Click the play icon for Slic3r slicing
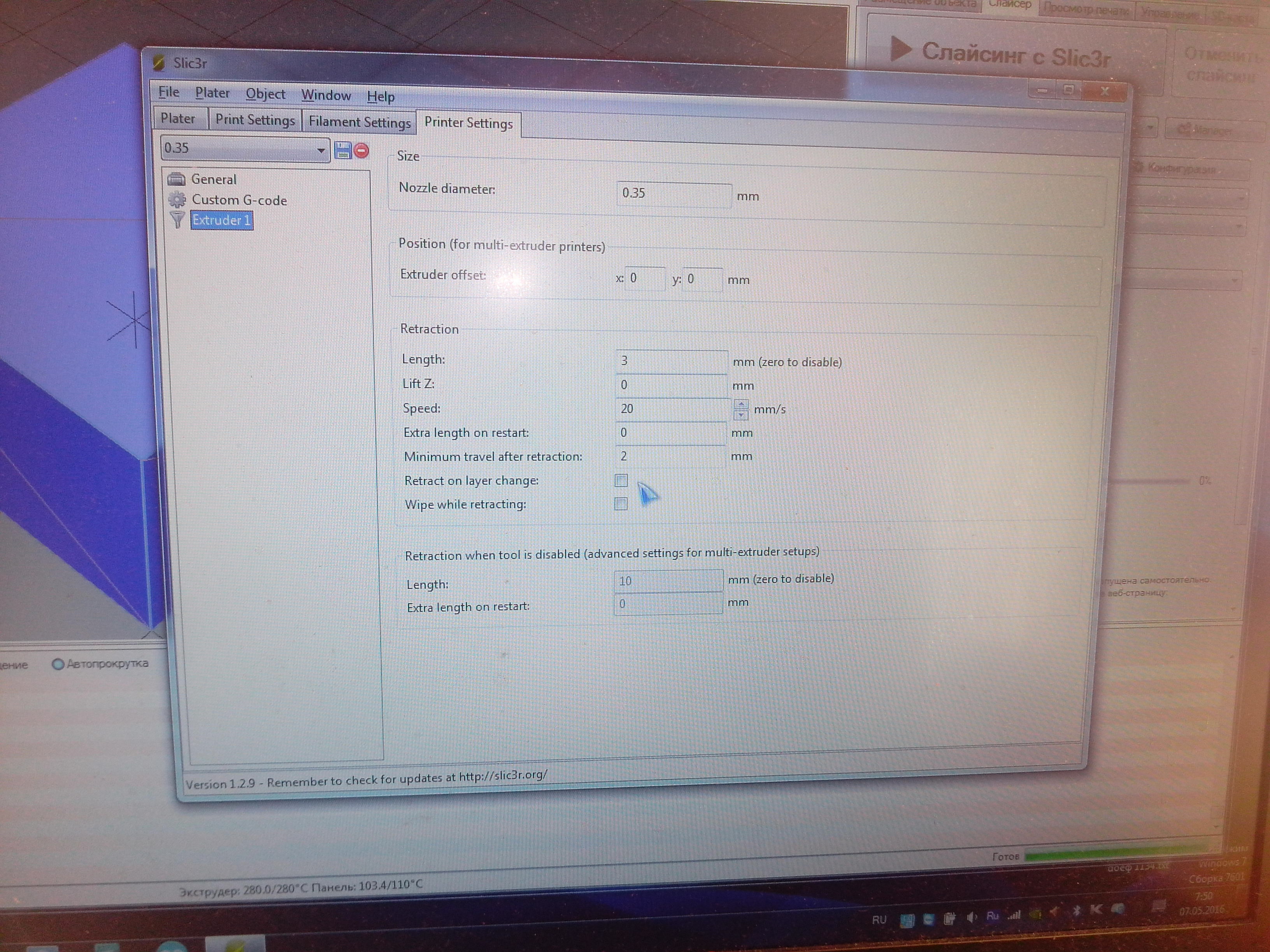Image resolution: width=1270 pixels, height=952 pixels. click(x=900, y=49)
